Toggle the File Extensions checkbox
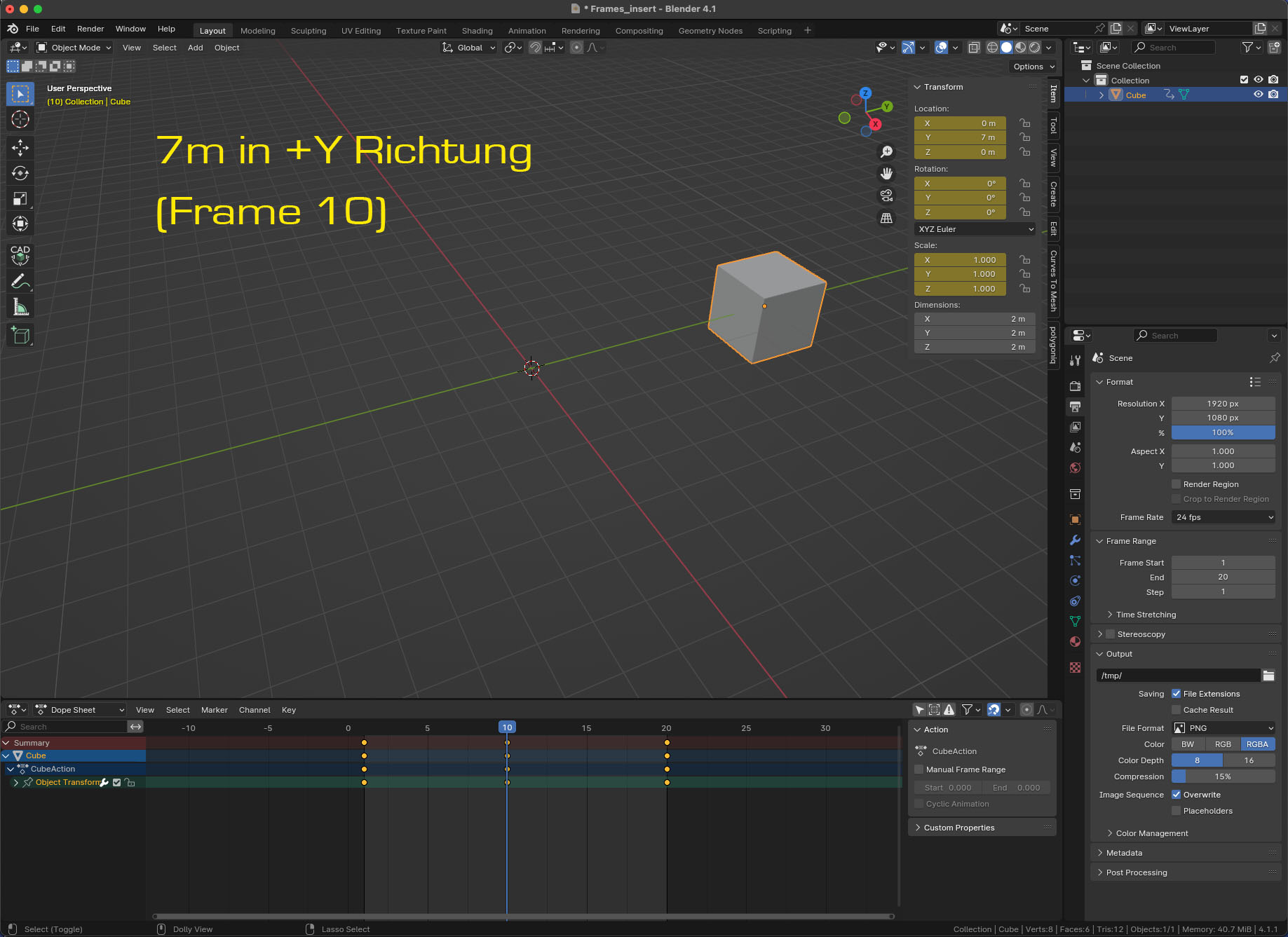Image resolution: width=1288 pixels, height=937 pixels. [x=1177, y=694]
